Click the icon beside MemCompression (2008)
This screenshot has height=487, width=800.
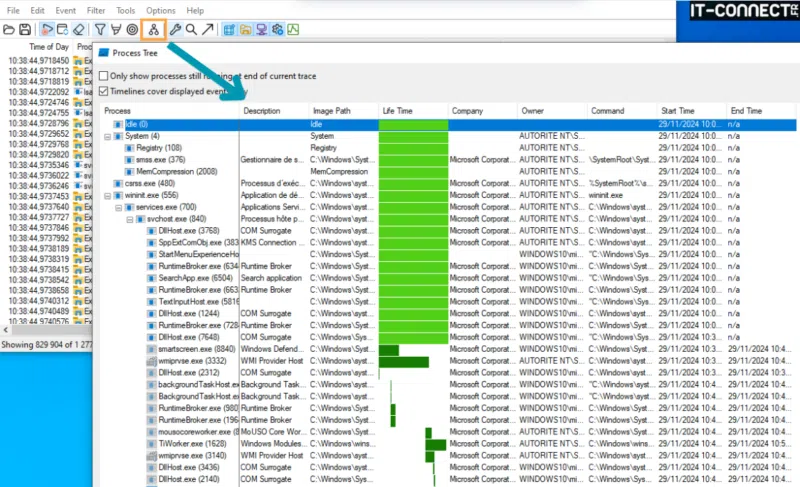point(129,172)
